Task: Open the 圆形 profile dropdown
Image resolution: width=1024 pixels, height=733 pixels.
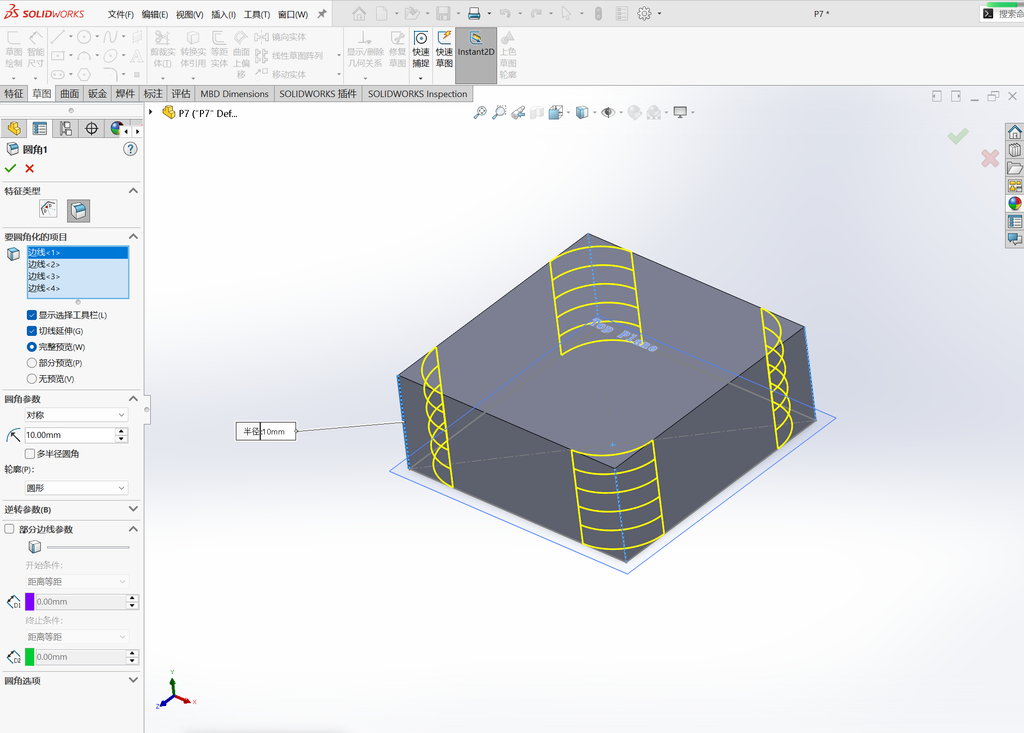Action: point(76,488)
